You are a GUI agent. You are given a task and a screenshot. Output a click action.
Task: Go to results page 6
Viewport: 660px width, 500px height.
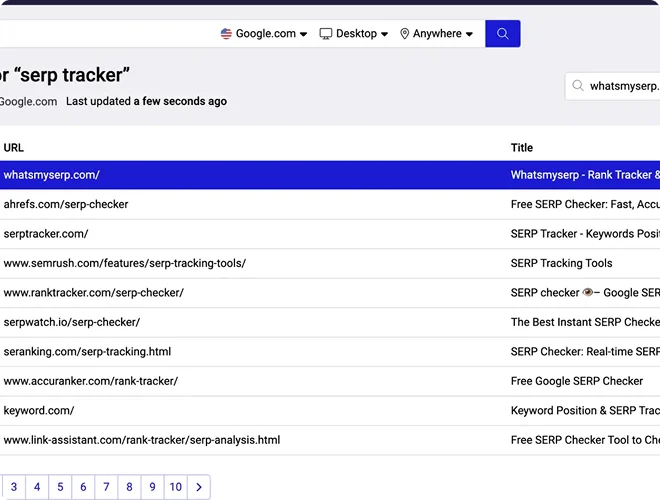tap(83, 487)
